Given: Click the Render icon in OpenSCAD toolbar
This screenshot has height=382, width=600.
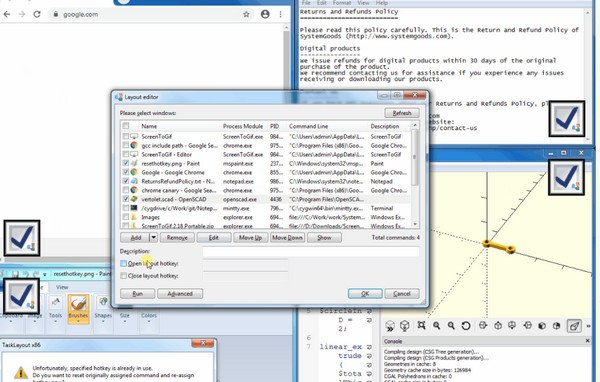Looking at the screenshot, I should pos(404,326).
